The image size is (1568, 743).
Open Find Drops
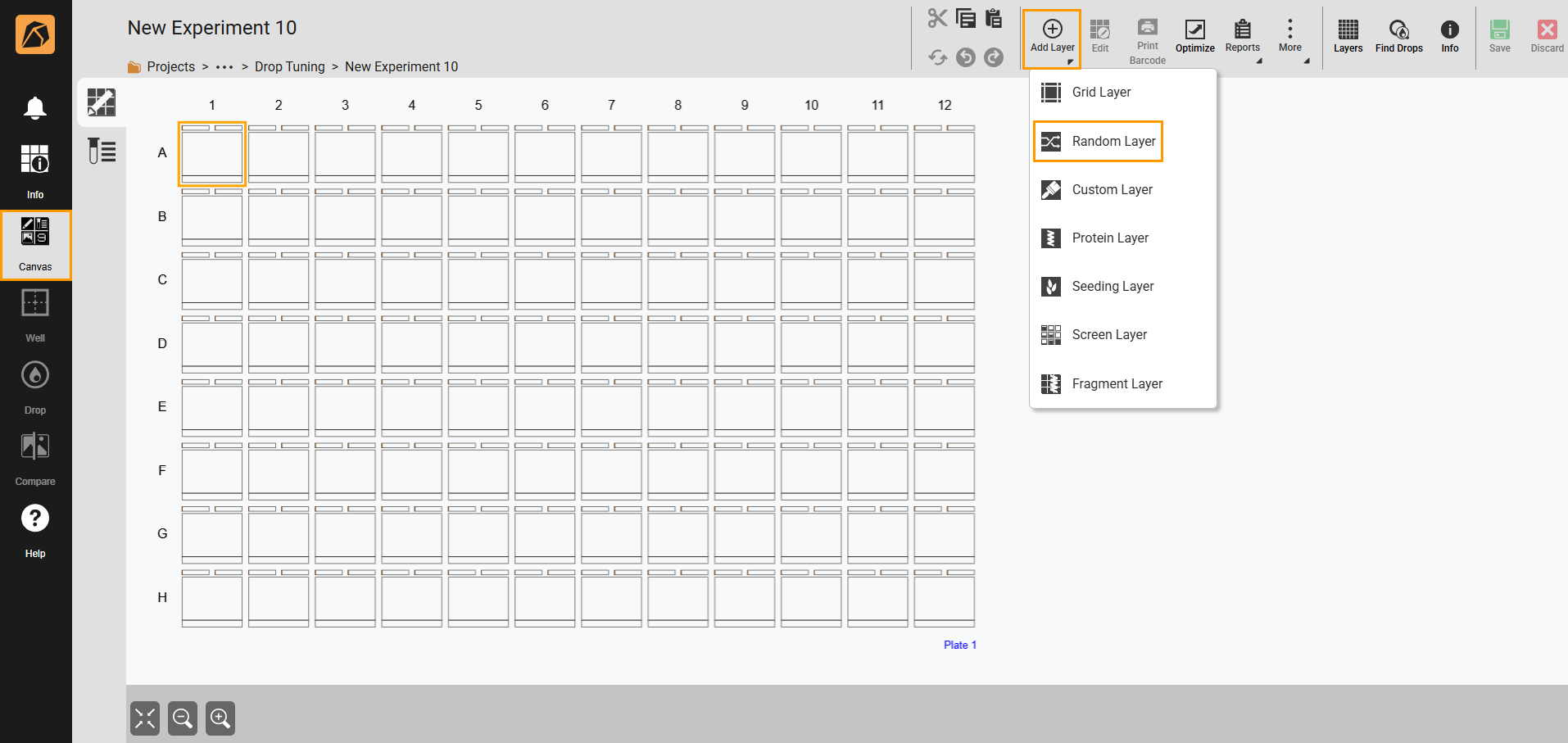[x=1398, y=35]
